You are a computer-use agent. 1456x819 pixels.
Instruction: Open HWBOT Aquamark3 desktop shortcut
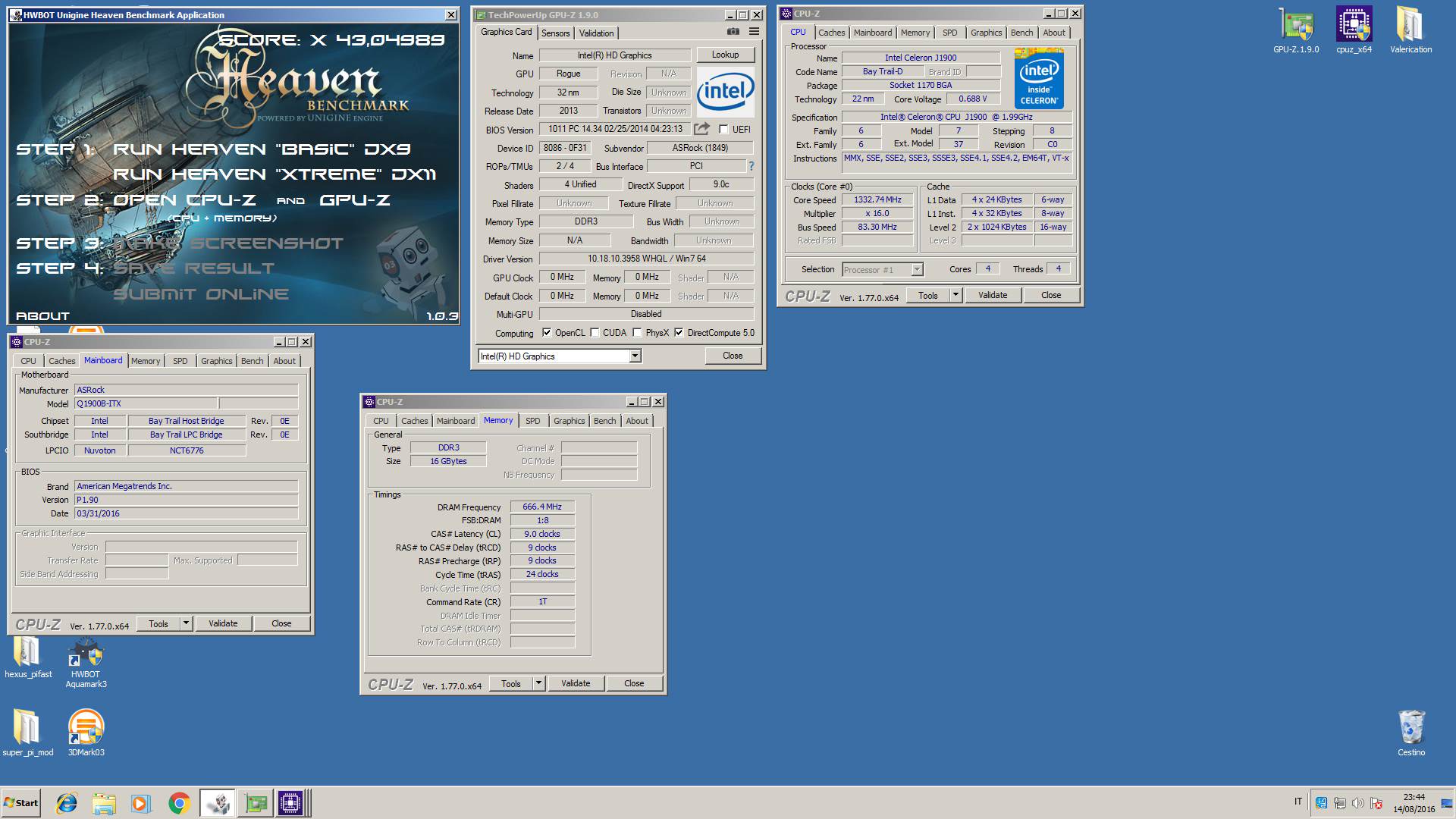86,662
